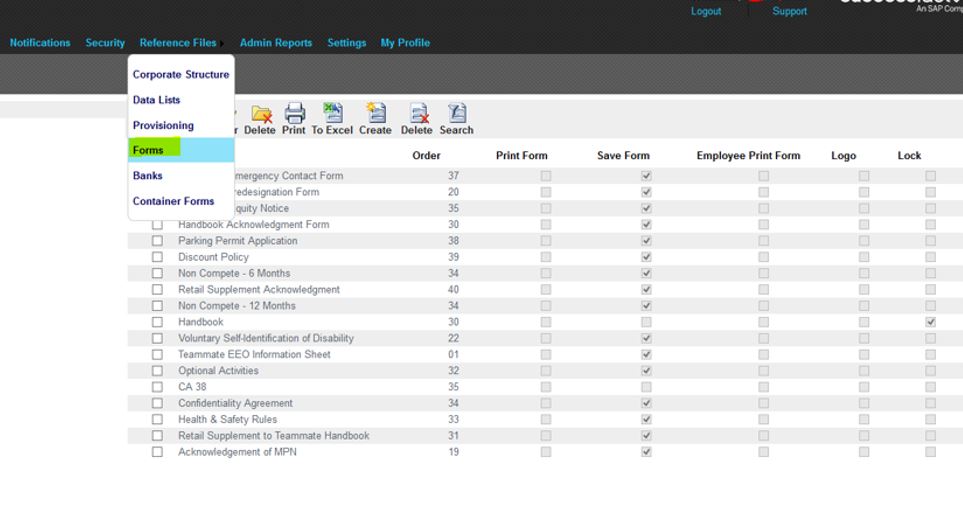
Task: Click order value 19
Action: tap(453, 452)
